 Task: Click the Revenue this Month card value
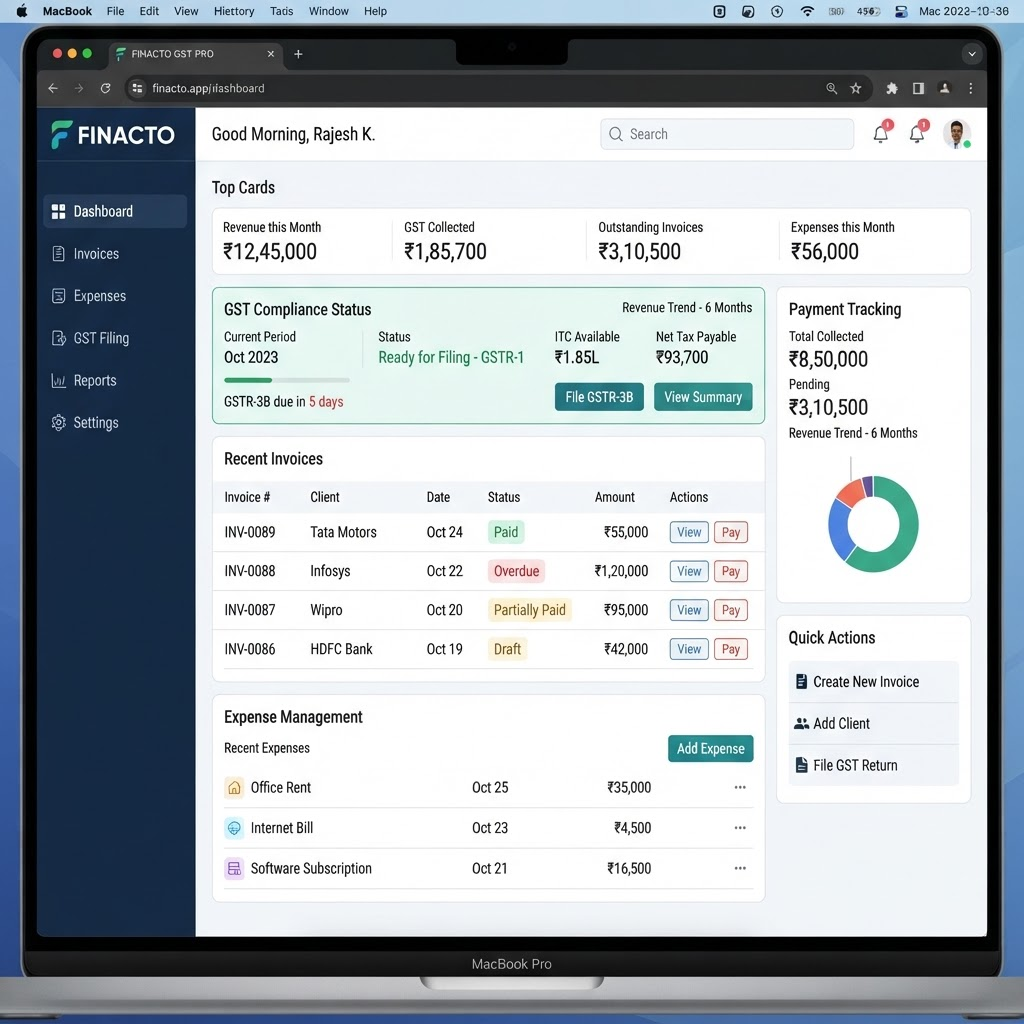tap(270, 251)
